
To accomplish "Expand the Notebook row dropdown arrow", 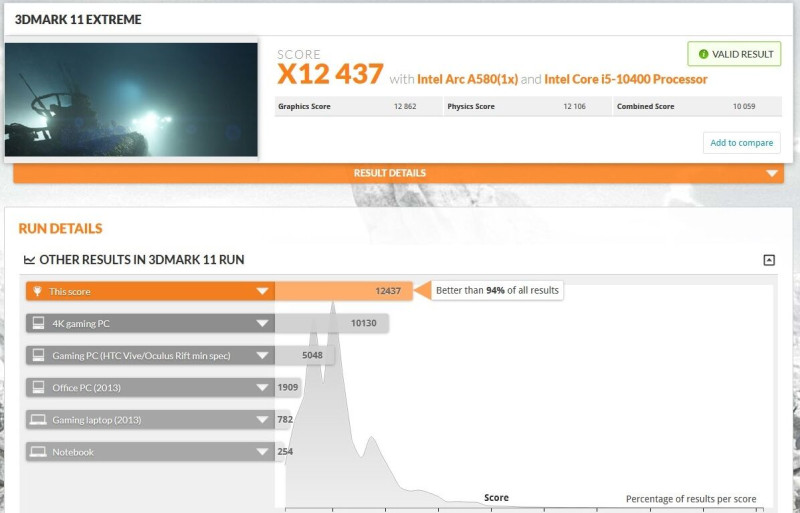I will pyautogui.click(x=262, y=452).
